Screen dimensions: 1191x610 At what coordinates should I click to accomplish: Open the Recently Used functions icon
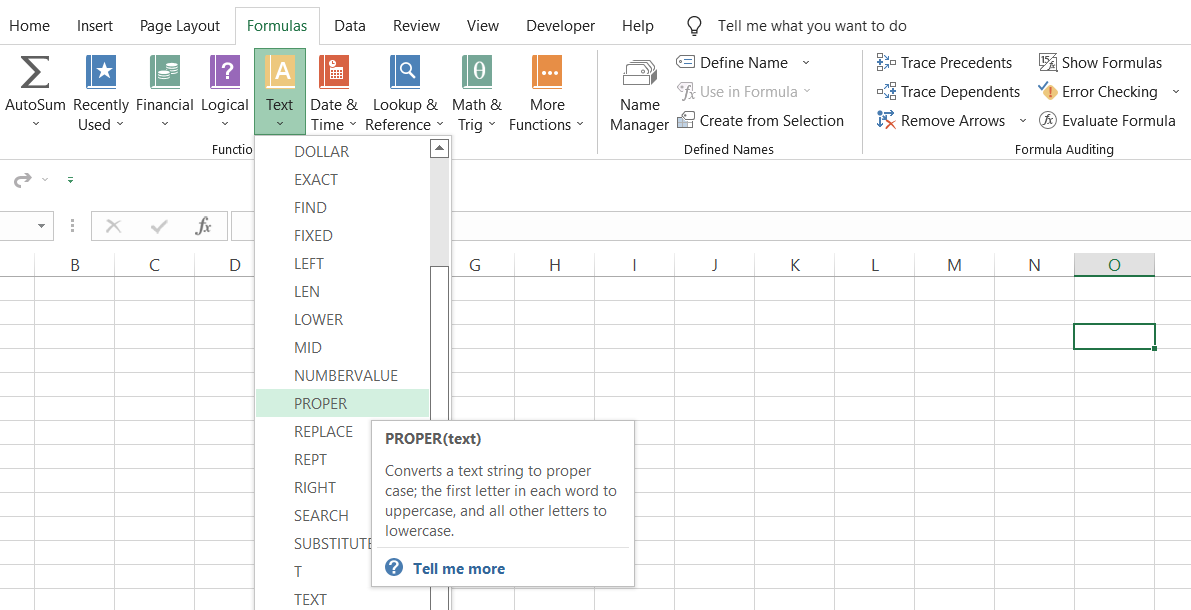[101, 74]
